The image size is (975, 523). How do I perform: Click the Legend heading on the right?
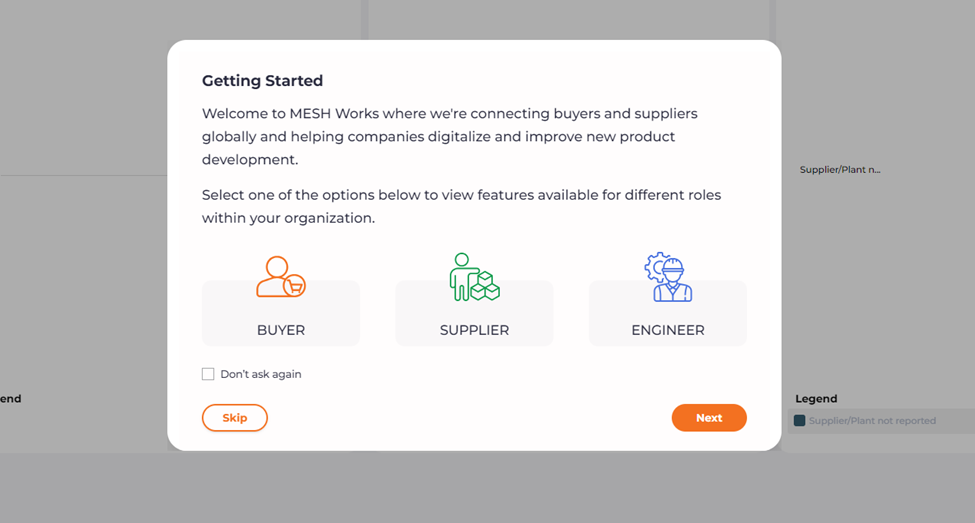[x=816, y=398]
